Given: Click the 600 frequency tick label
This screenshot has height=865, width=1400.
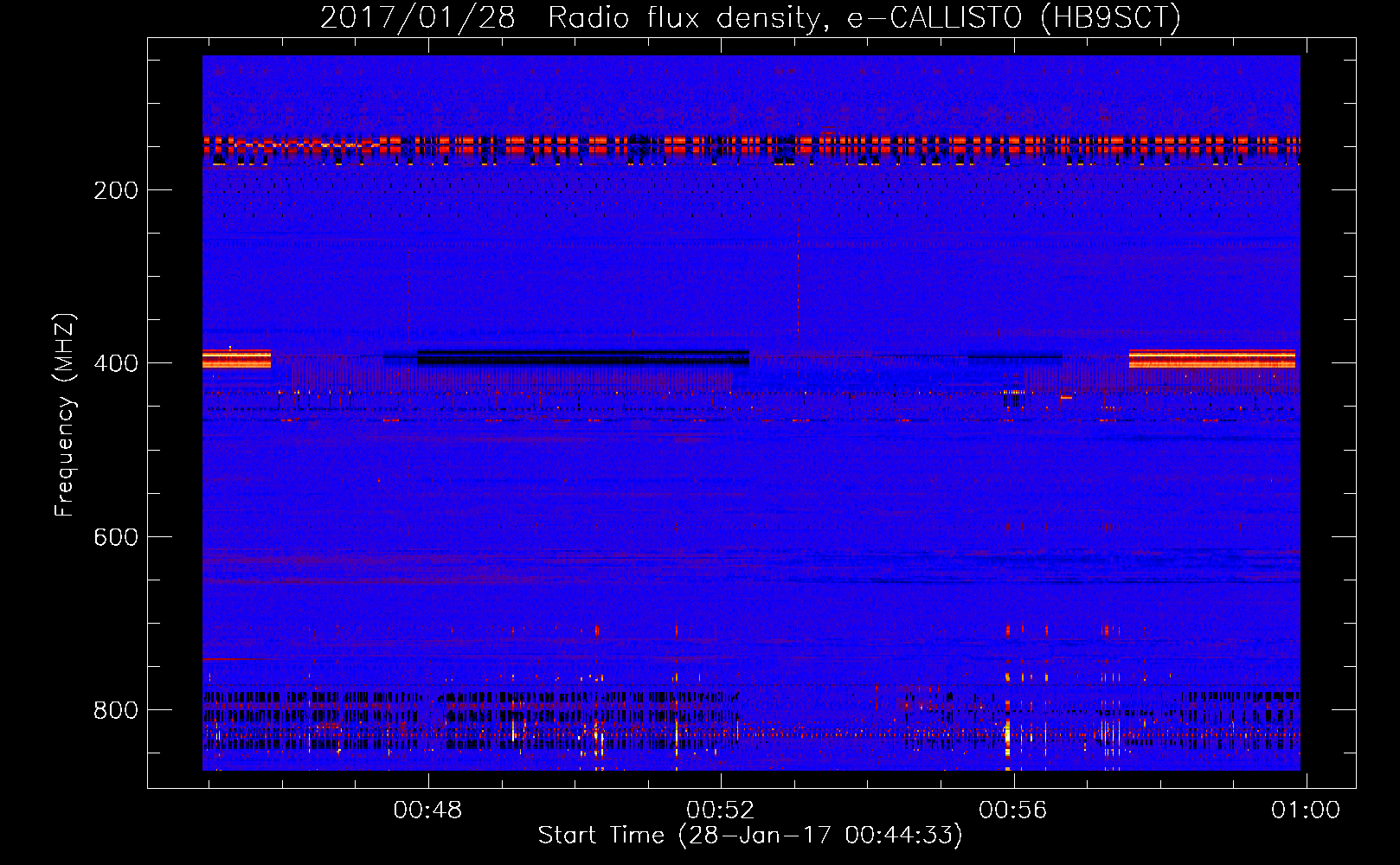Looking at the screenshot, I should (x=116, y=537).
